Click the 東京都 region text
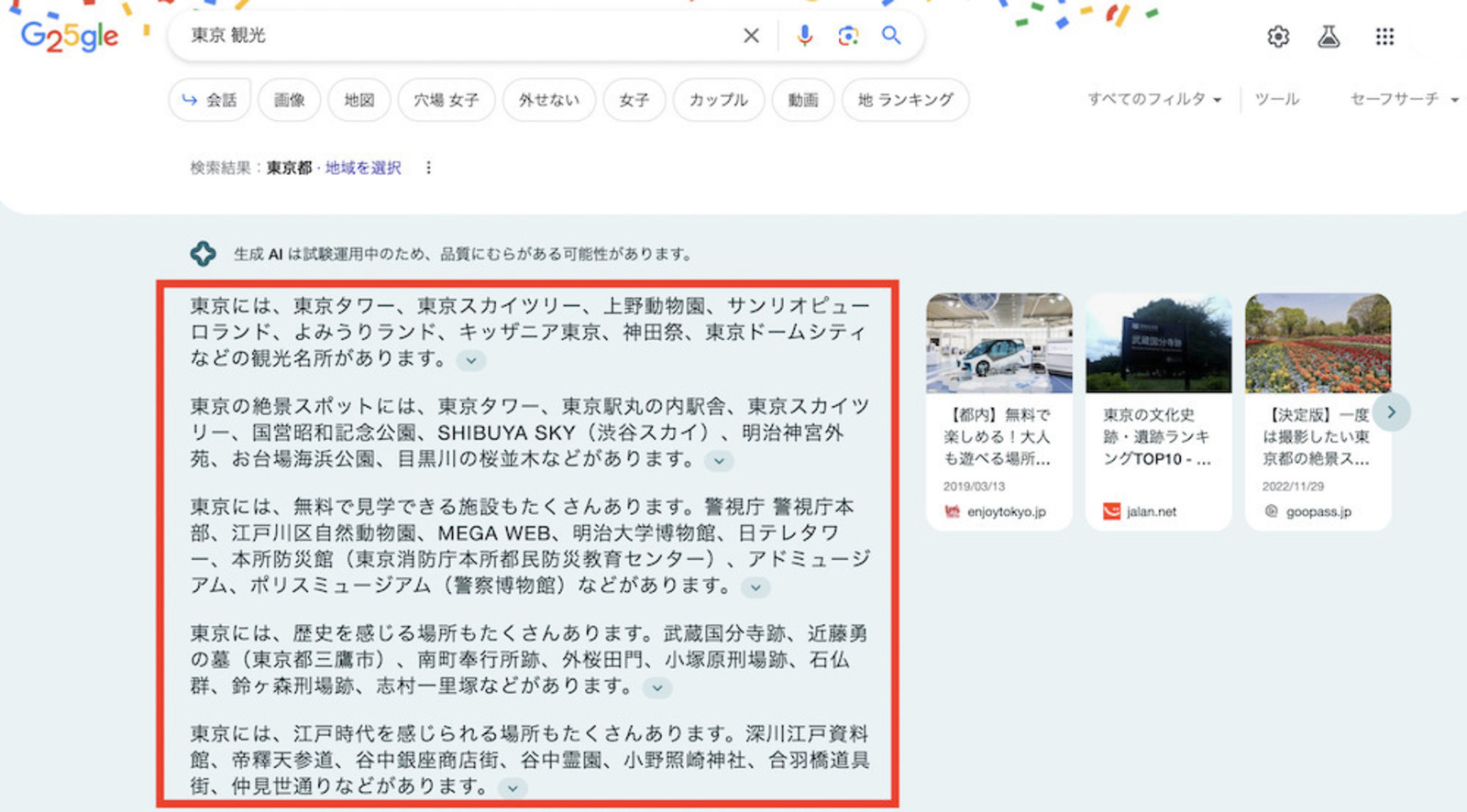The width and height of the screenshot is (1467, 812). [x=290, y=168]
